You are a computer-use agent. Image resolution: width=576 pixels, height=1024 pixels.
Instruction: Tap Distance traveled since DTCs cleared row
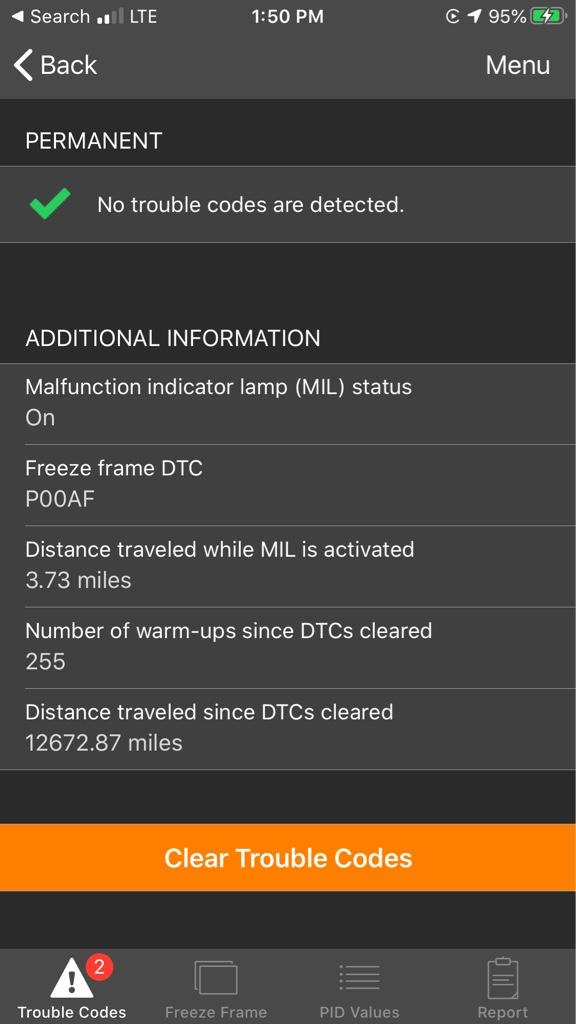[288, 729]
